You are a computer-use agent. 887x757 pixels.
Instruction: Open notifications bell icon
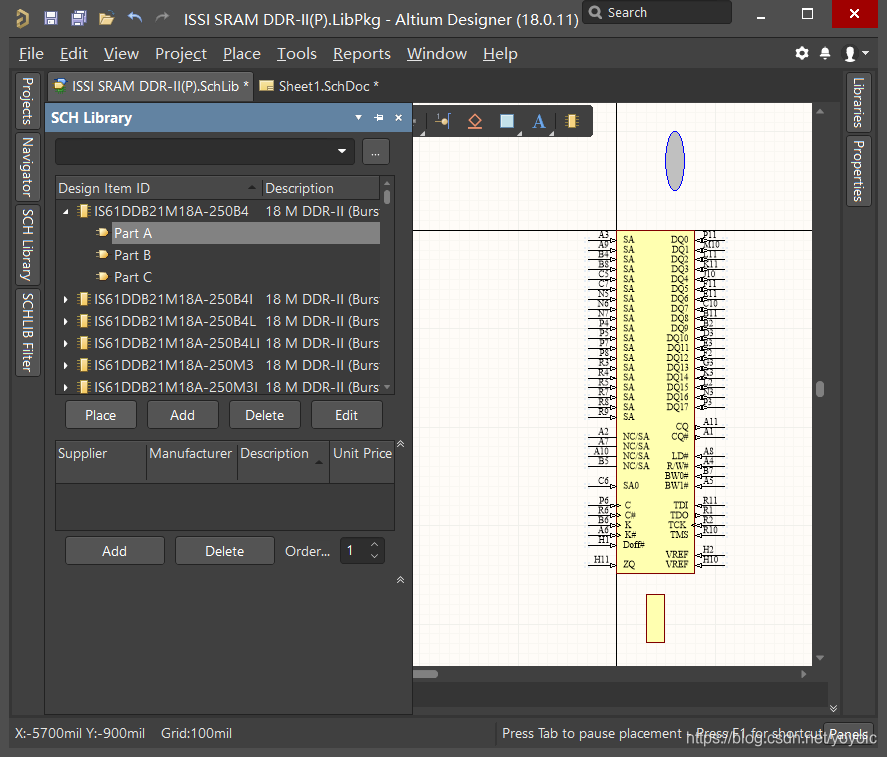point(825,53)
